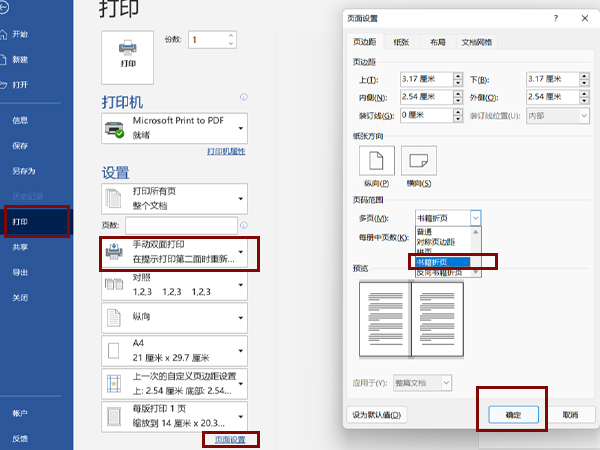Expand the Microsoft Print to PDF printer dropdown
Screen dimensions: 600x450
tap(175, 127)
